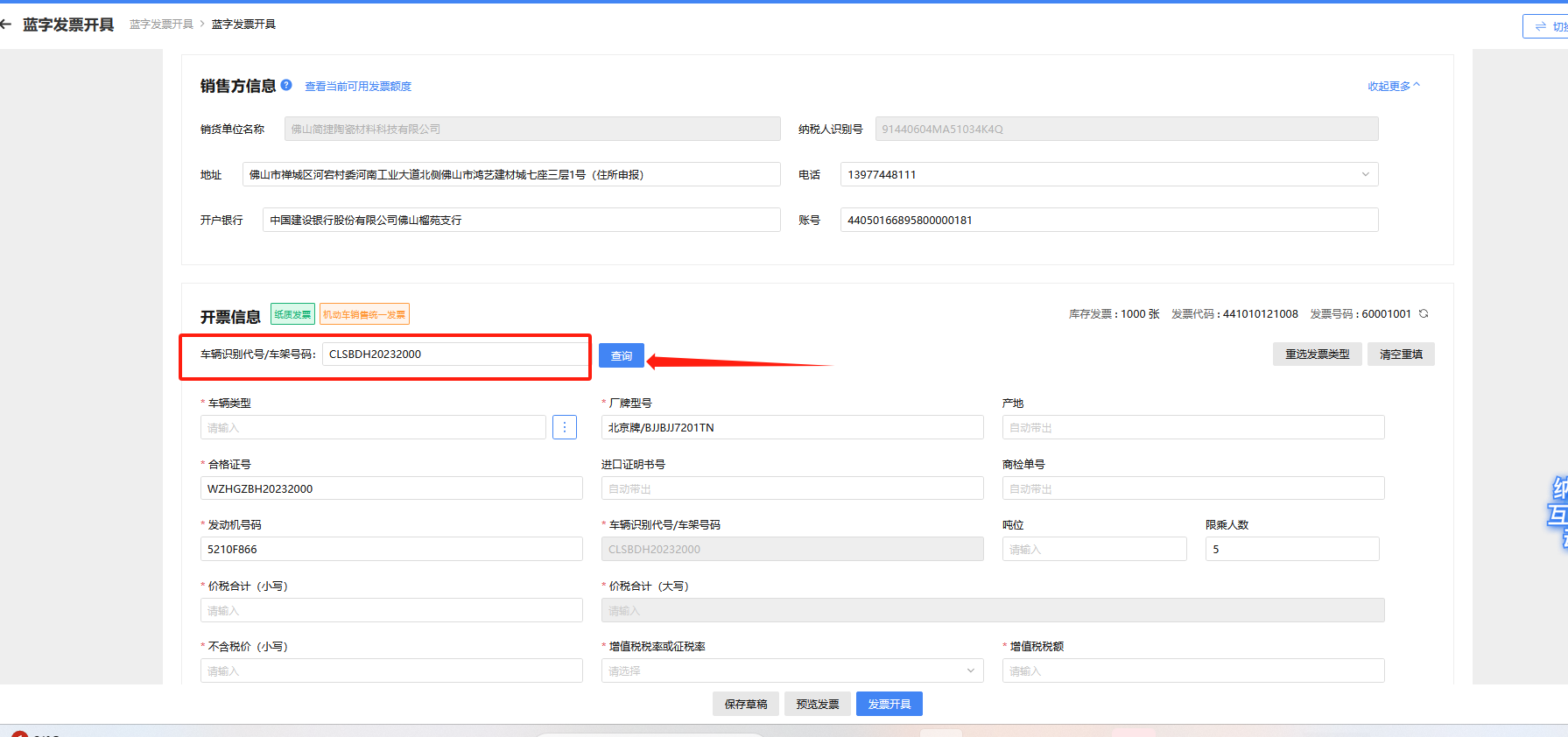The width and height of the screenshot is (1568, 737).
Task: Click 重选发票类型 button
Action: (x=1317, y=354)
